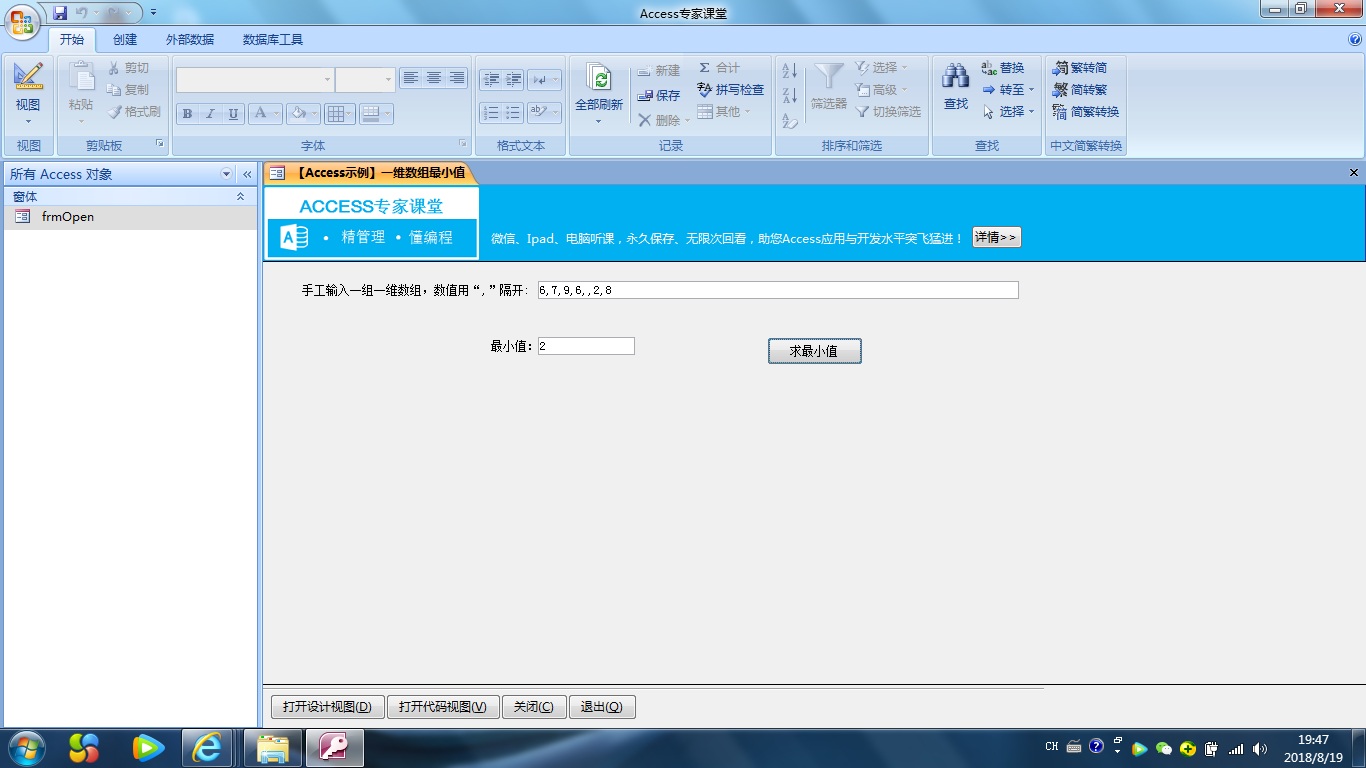Click the Office button orb

tap(22, 21)
